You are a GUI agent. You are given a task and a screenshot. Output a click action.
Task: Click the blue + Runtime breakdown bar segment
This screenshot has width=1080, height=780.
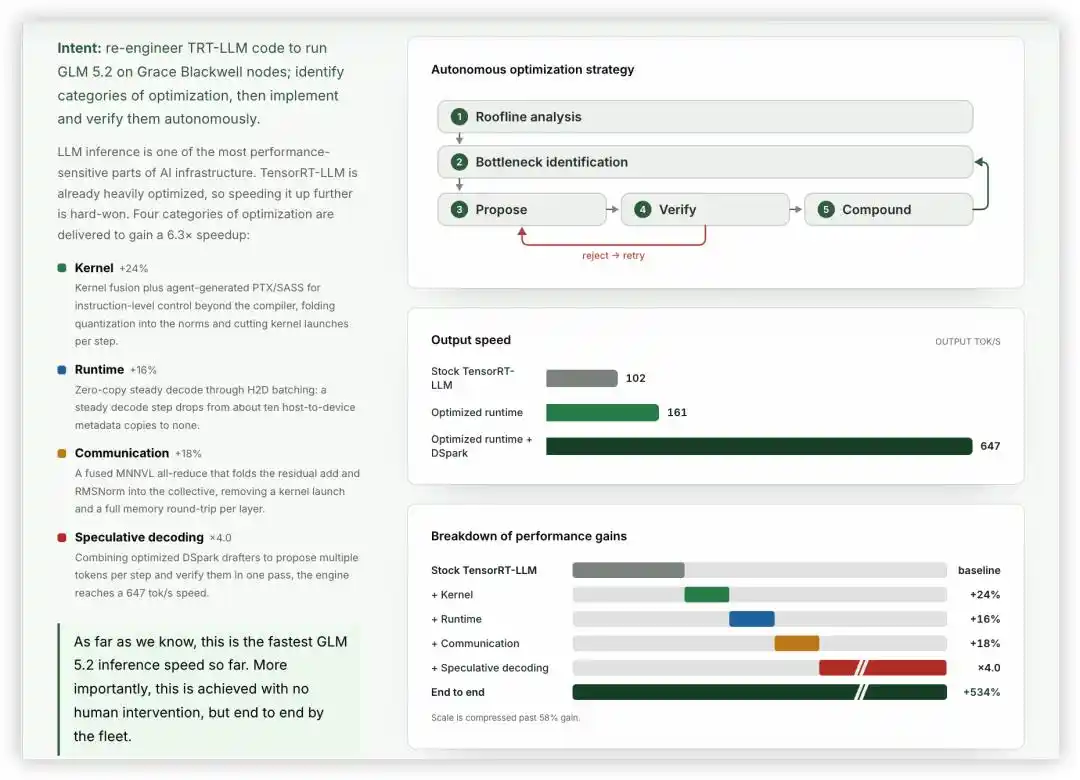click(751, 619)
